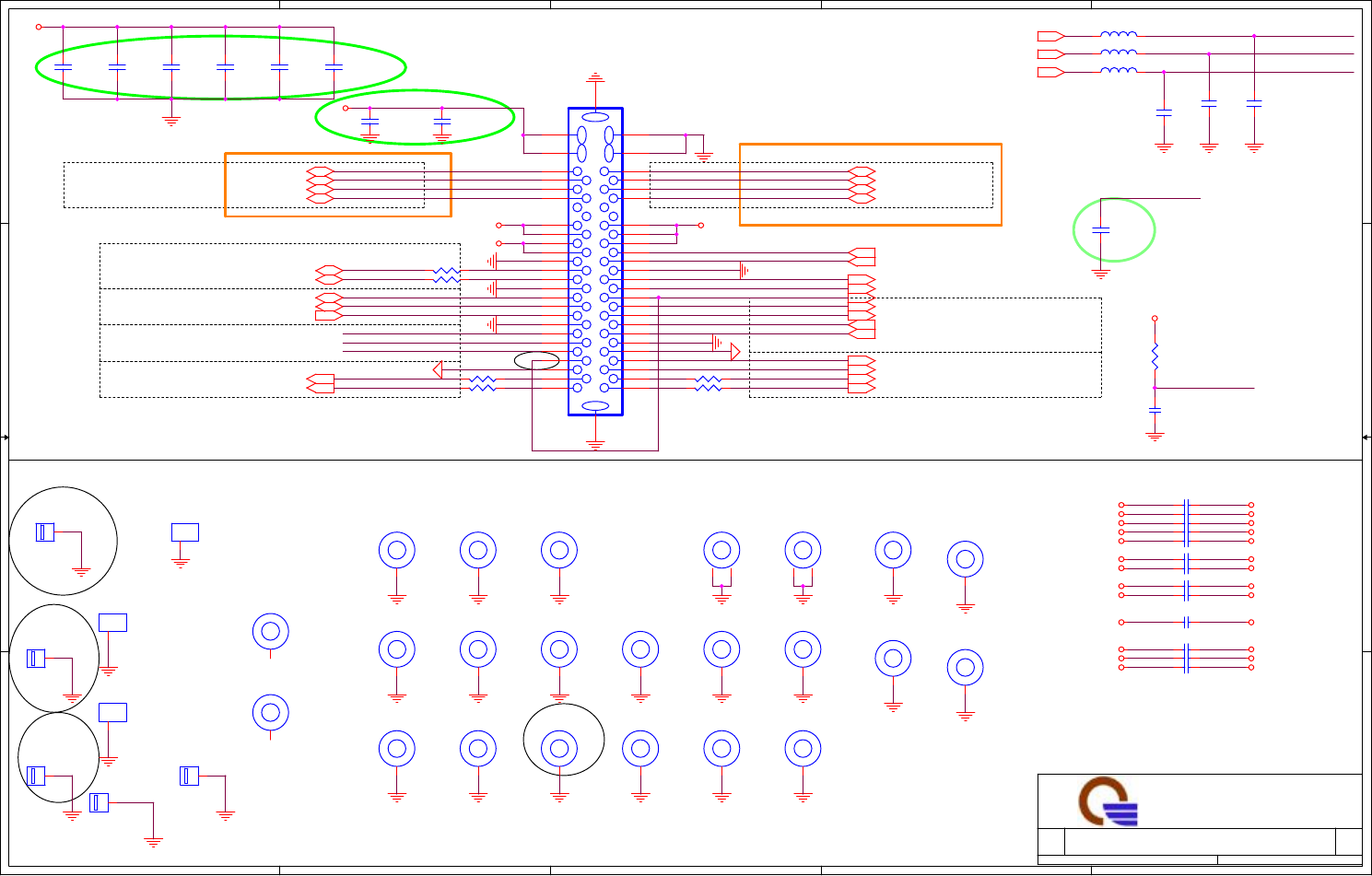Select the orange rectangle right of the connector
Image resolution: width=1372 pixels, height=876 pixels.
pyautogui.click(x=871, y=184)
